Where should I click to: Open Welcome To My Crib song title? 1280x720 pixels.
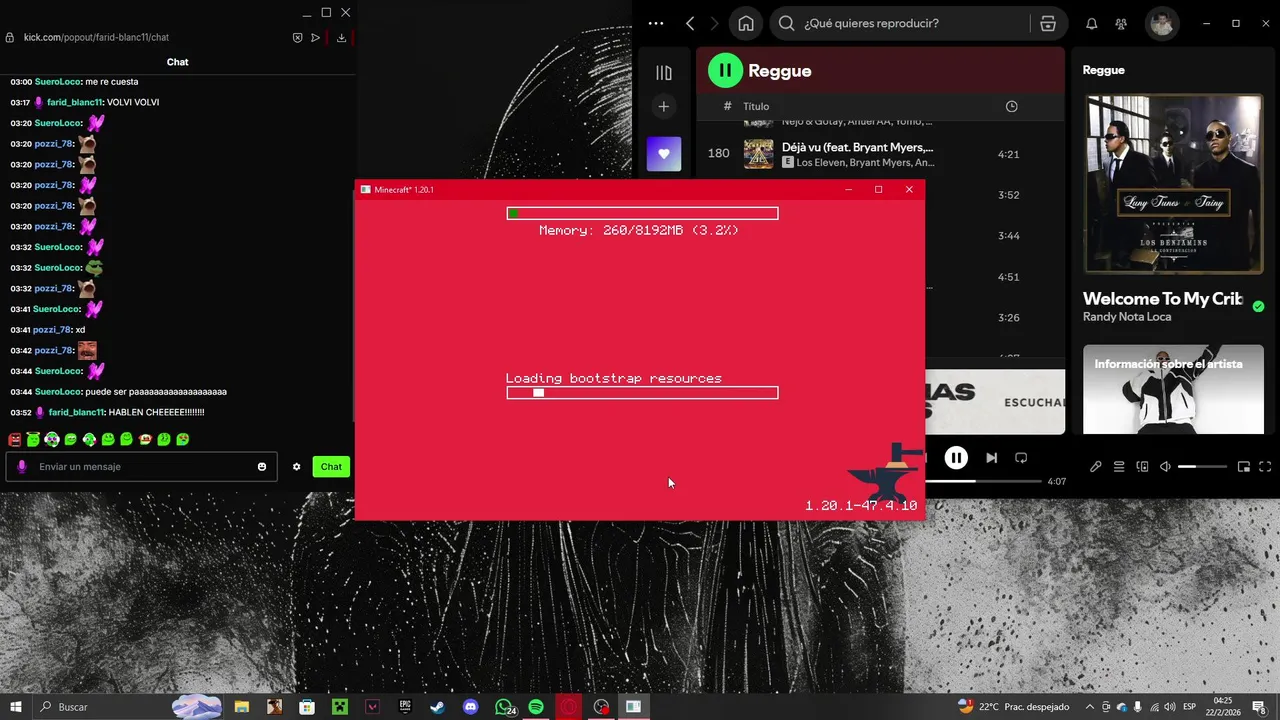click(1162, 298)
